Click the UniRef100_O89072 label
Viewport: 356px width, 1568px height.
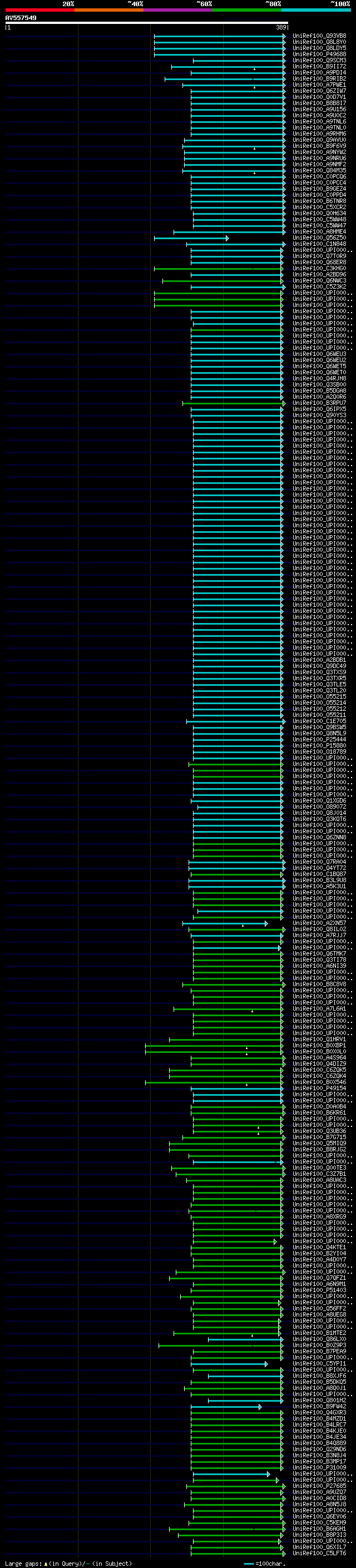tap(319, 807)
